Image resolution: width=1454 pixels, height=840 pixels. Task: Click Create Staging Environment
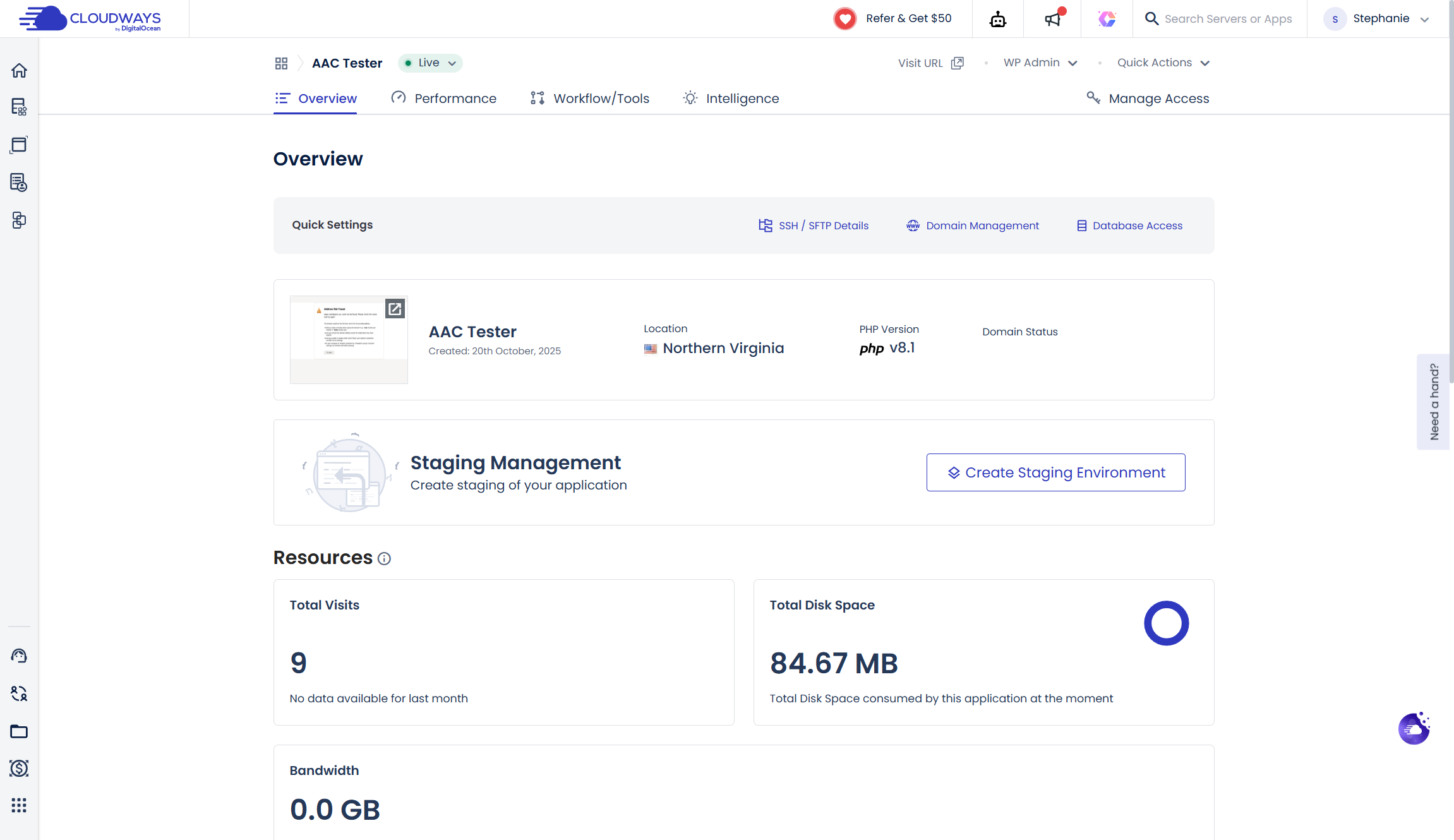coord(1055,472)
